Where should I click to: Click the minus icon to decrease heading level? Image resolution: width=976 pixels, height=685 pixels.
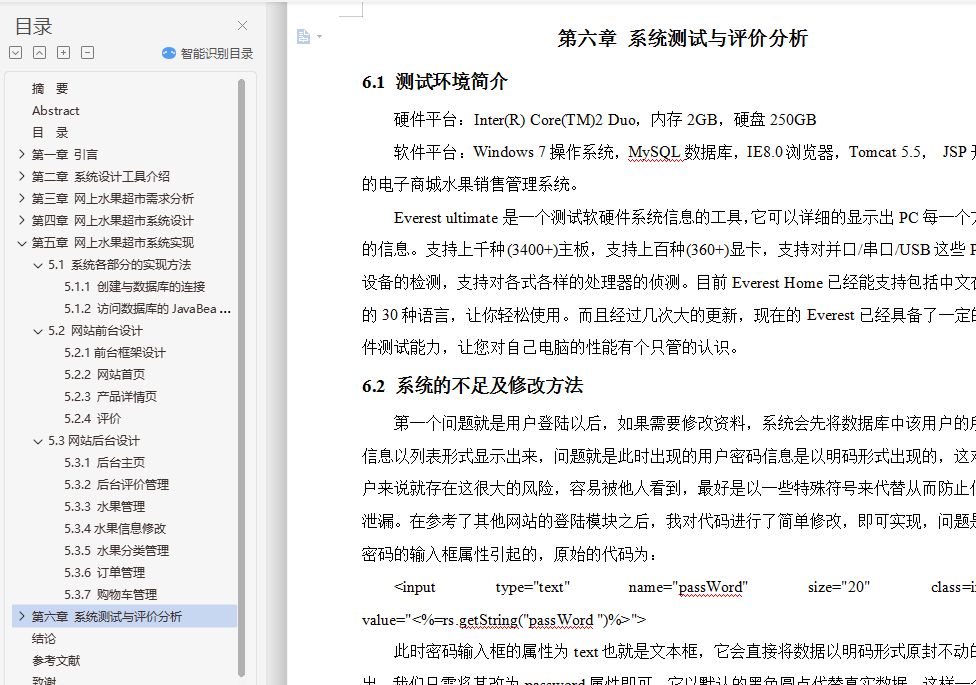[88, 53]
